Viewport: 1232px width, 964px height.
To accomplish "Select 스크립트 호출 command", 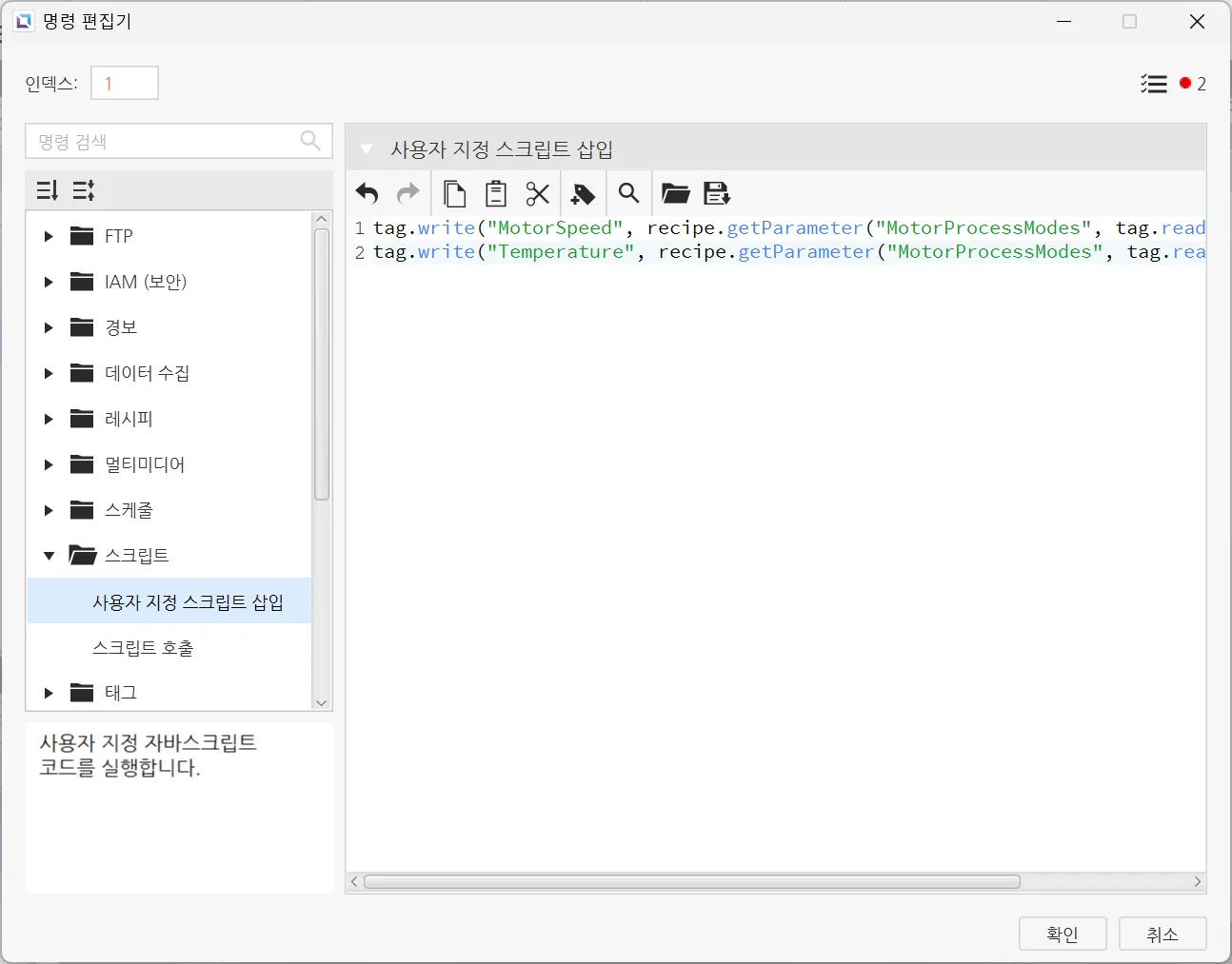I will point(143,648).
